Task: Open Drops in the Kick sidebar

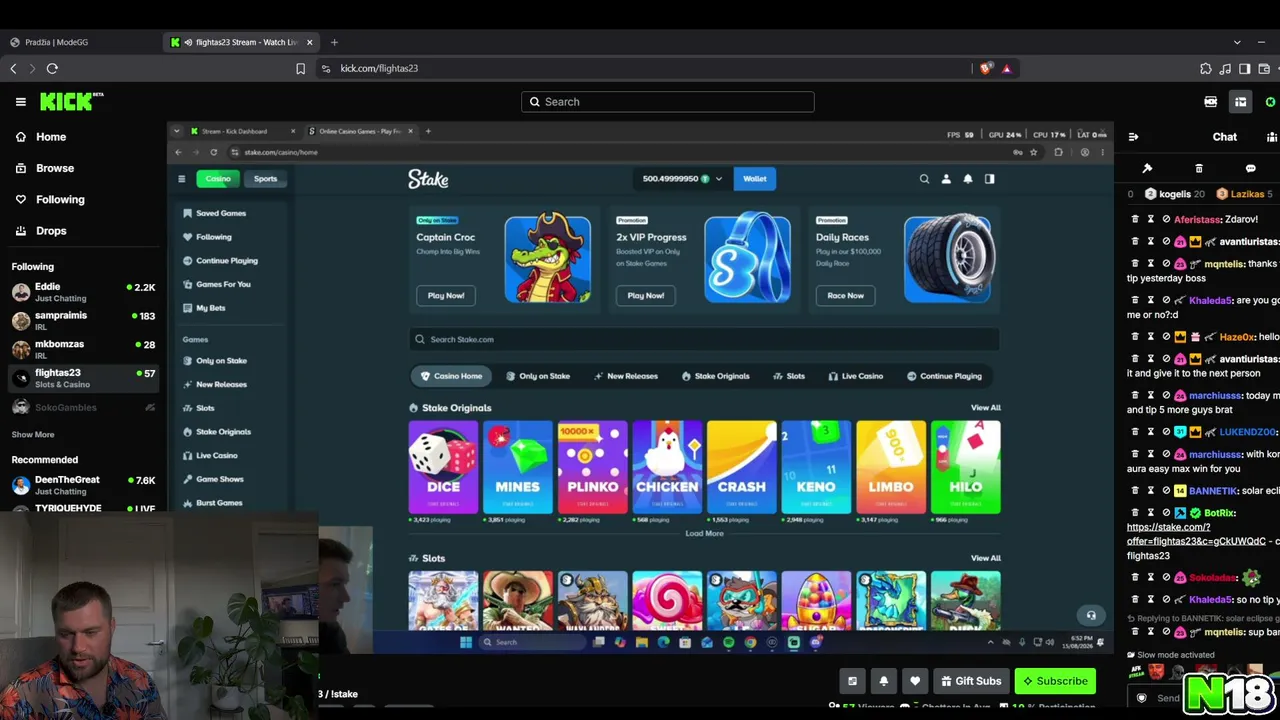Action: coord(51,231)
